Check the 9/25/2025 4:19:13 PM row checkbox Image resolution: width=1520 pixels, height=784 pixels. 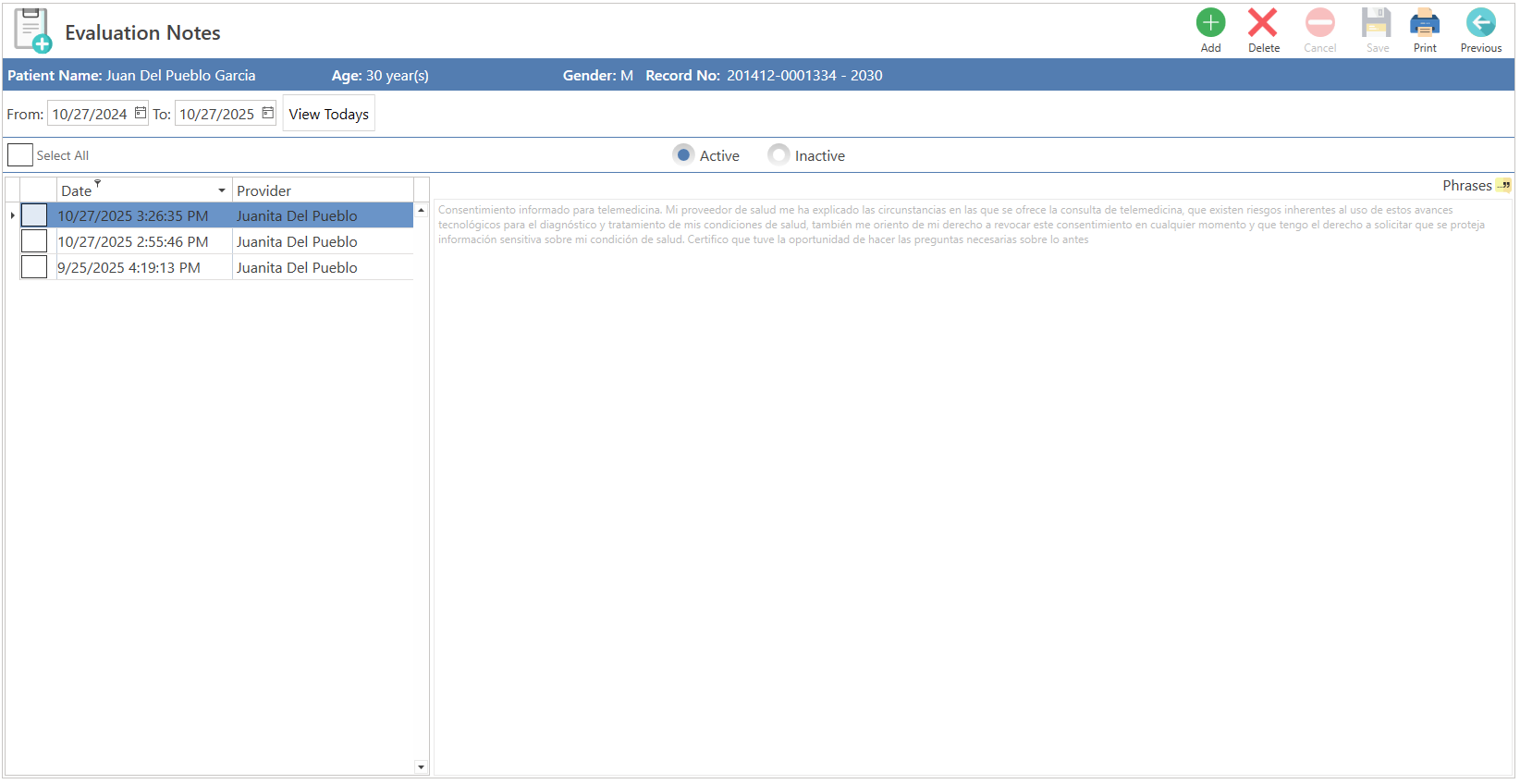pos(34,267)
